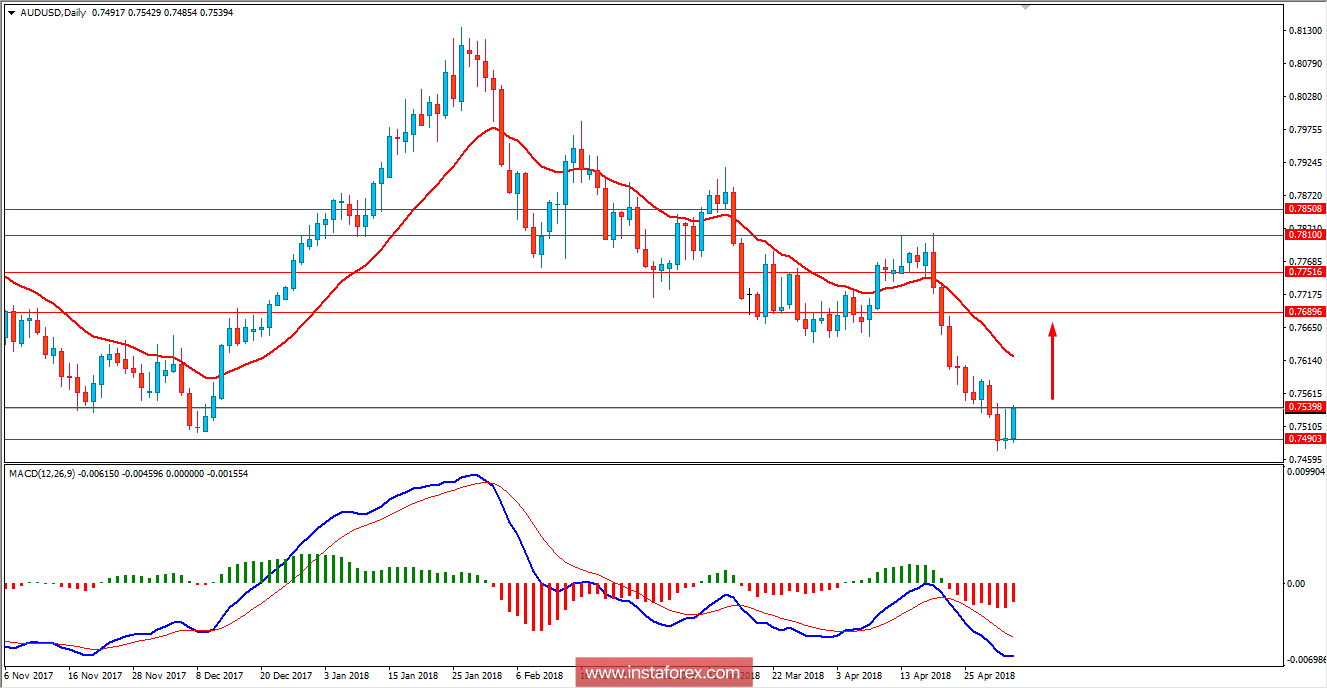This screenshot has height=688, width=1327.
Task: Click the red 0.76896 horizontal line label
Action: point(1303,311)
